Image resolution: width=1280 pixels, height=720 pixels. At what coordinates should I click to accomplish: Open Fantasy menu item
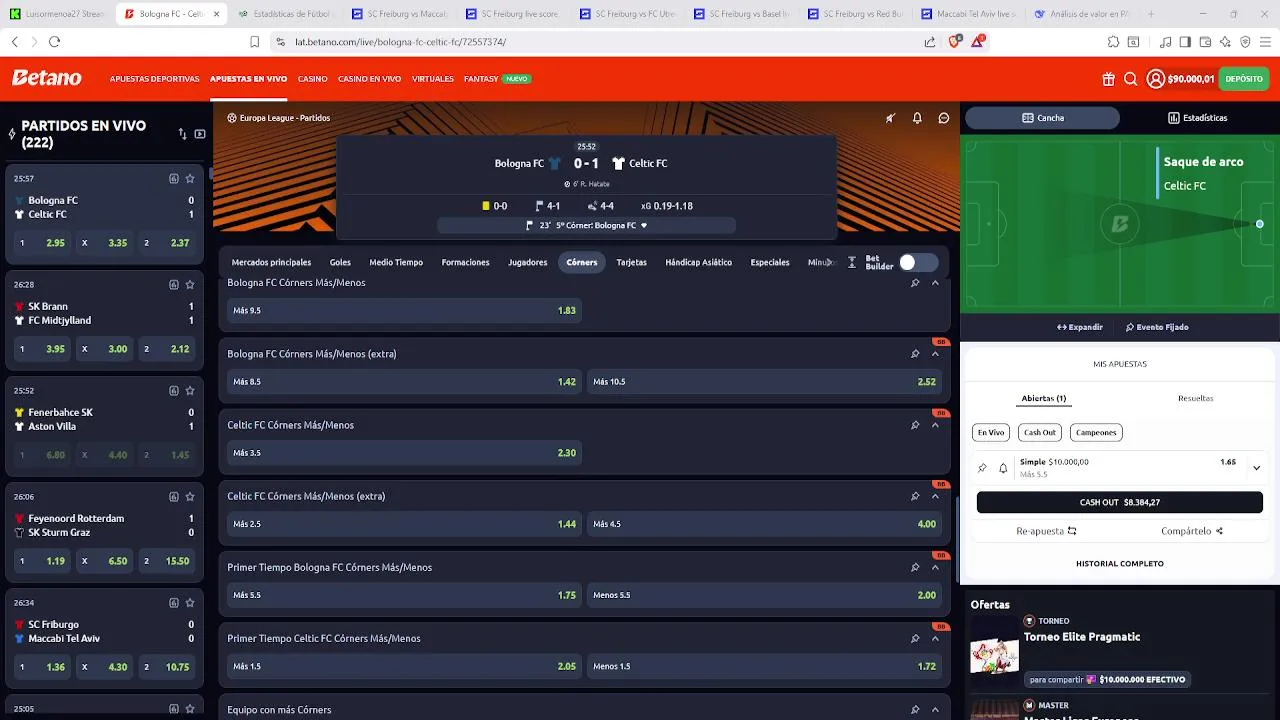[481, 79]
